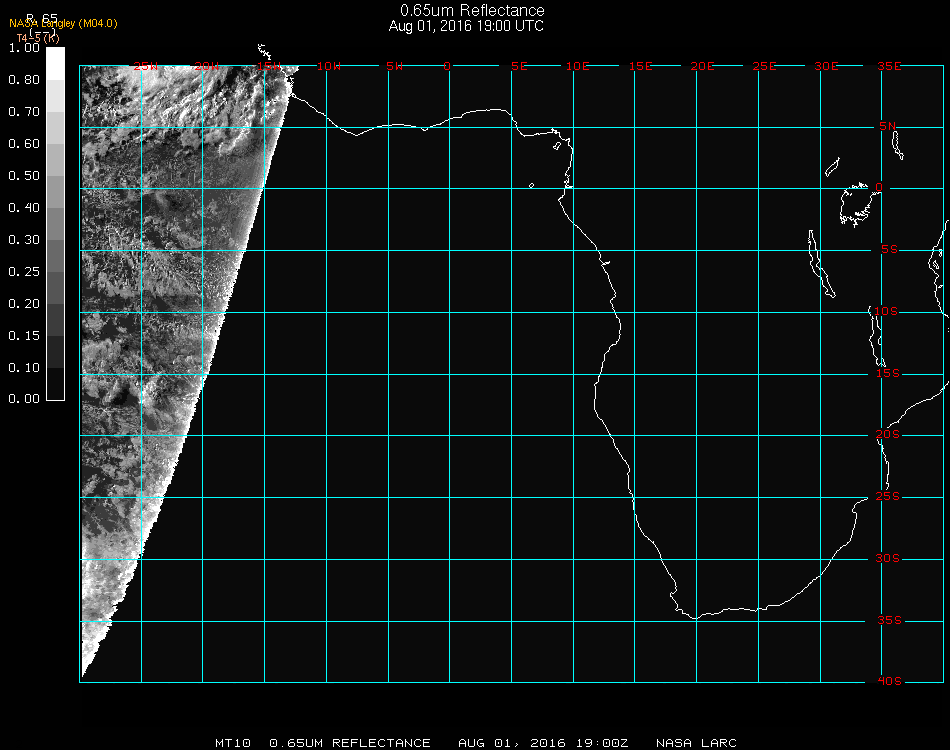The image size is (950, 750).
Task: Click the 0.80 colorbar value label
Action: pos(24,80)
